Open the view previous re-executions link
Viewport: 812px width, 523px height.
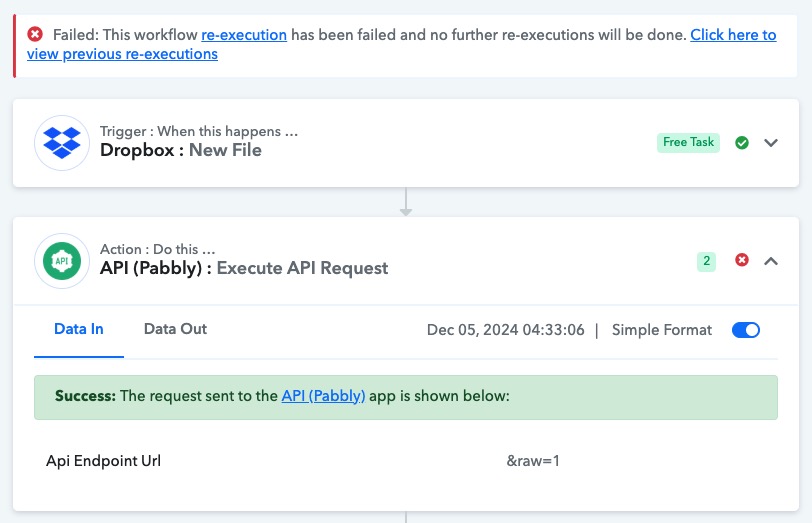point(122,54)
